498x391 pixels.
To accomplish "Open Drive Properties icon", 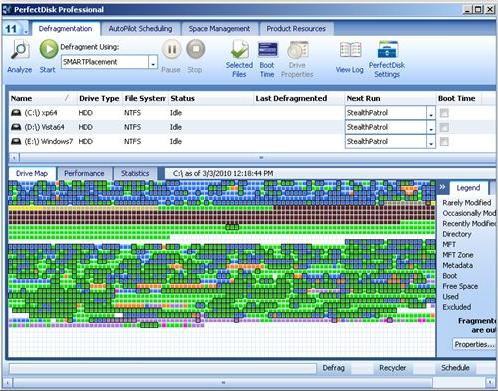I will coord(298,50).
